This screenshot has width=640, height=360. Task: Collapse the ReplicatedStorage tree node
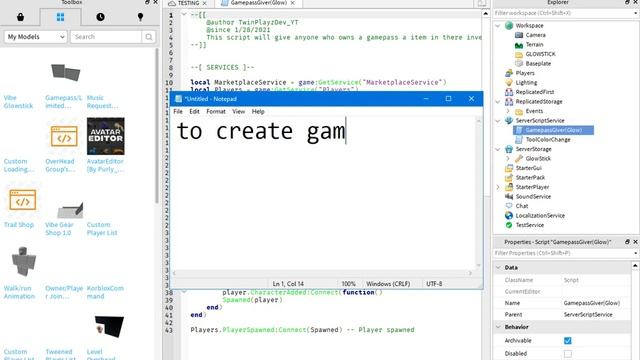[x=498, y=102]
